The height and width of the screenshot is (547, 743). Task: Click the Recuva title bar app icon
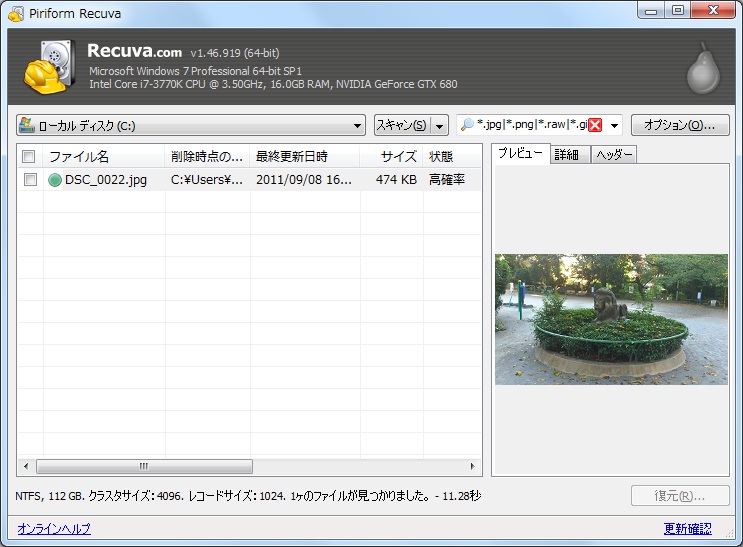16,13
